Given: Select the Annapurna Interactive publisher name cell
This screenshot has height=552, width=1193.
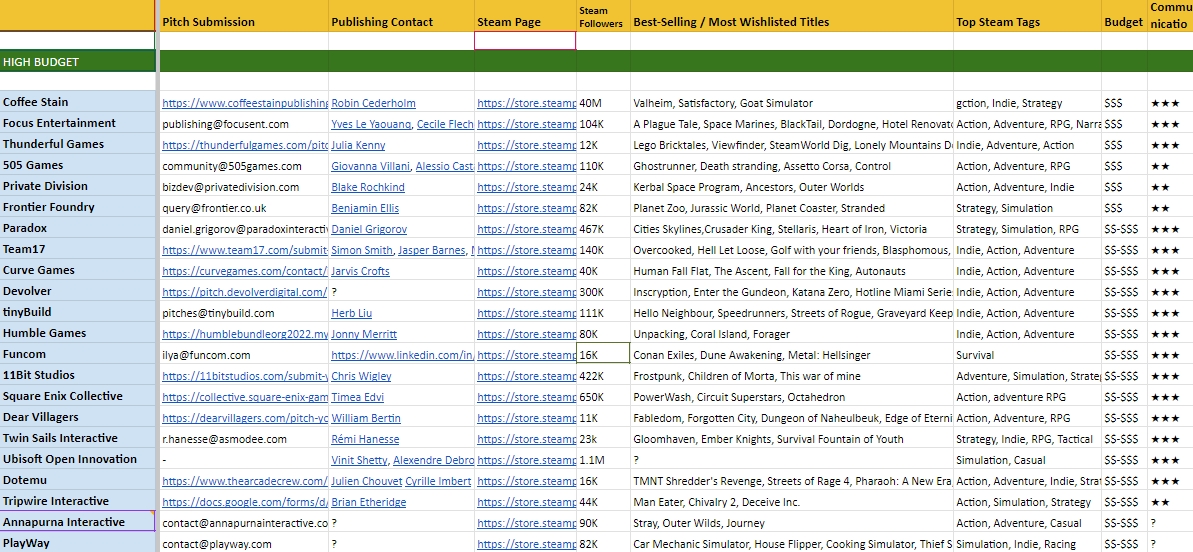Looking at the screenshot, I should pyautogui.click(x=78, y=522).
